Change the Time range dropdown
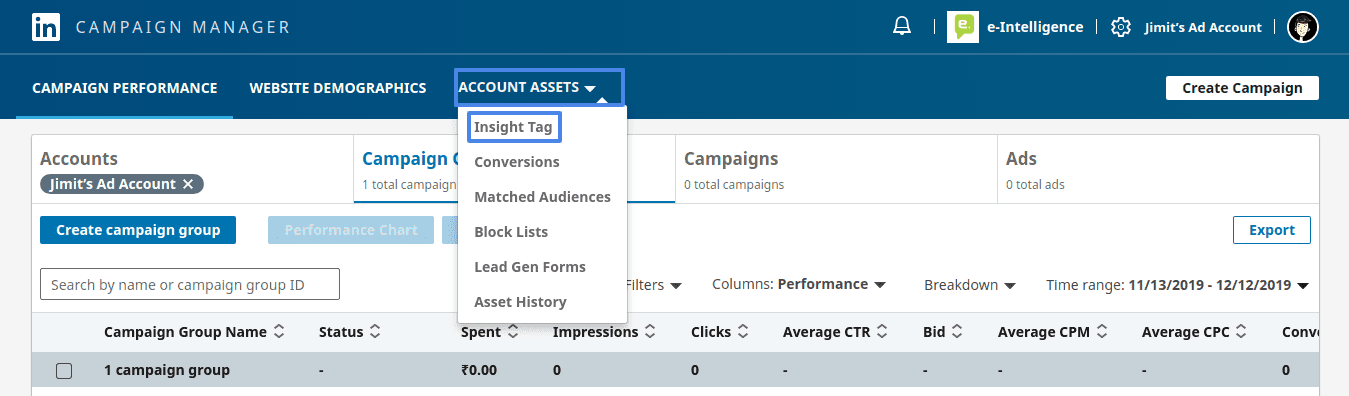Screen dimensions: 1349x396 click(1177, 285)
